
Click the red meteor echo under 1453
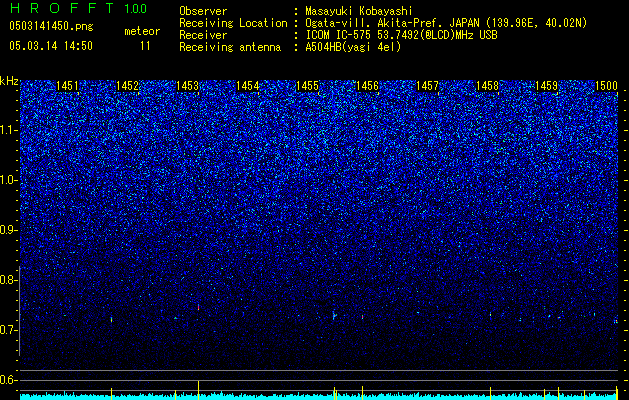(198, 308)
